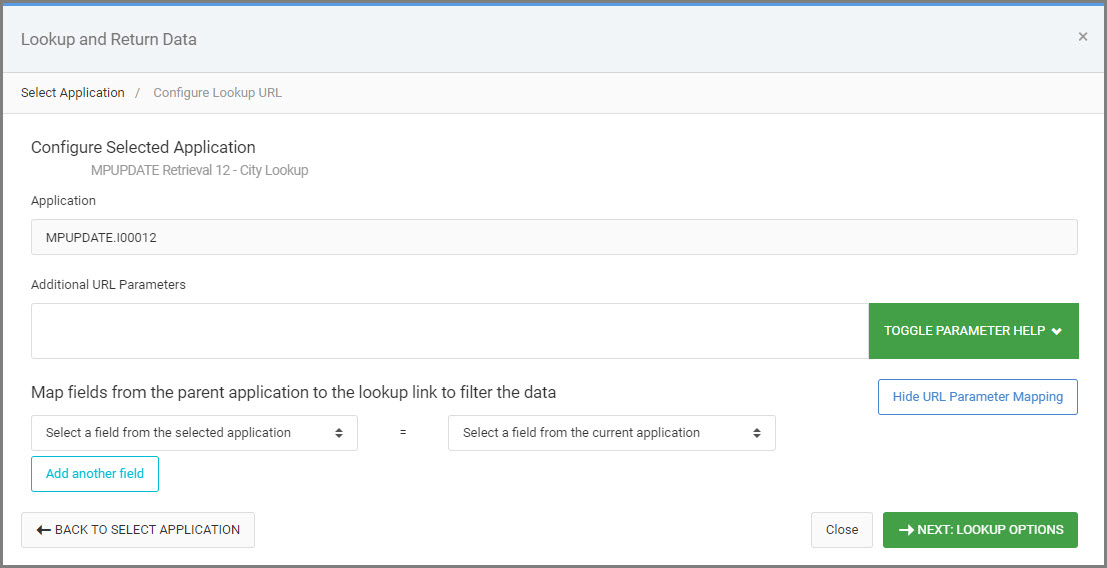Viewport: 1107px width, 568px height.
Task: Click Configure Lookup URL breadcrumb
Action: [217, 92]
